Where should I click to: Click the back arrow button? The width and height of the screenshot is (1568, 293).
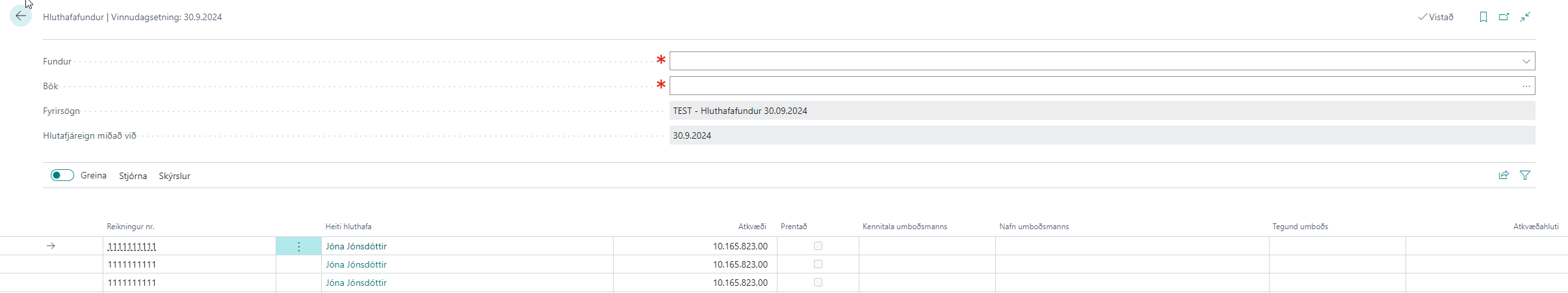point(21,16)
